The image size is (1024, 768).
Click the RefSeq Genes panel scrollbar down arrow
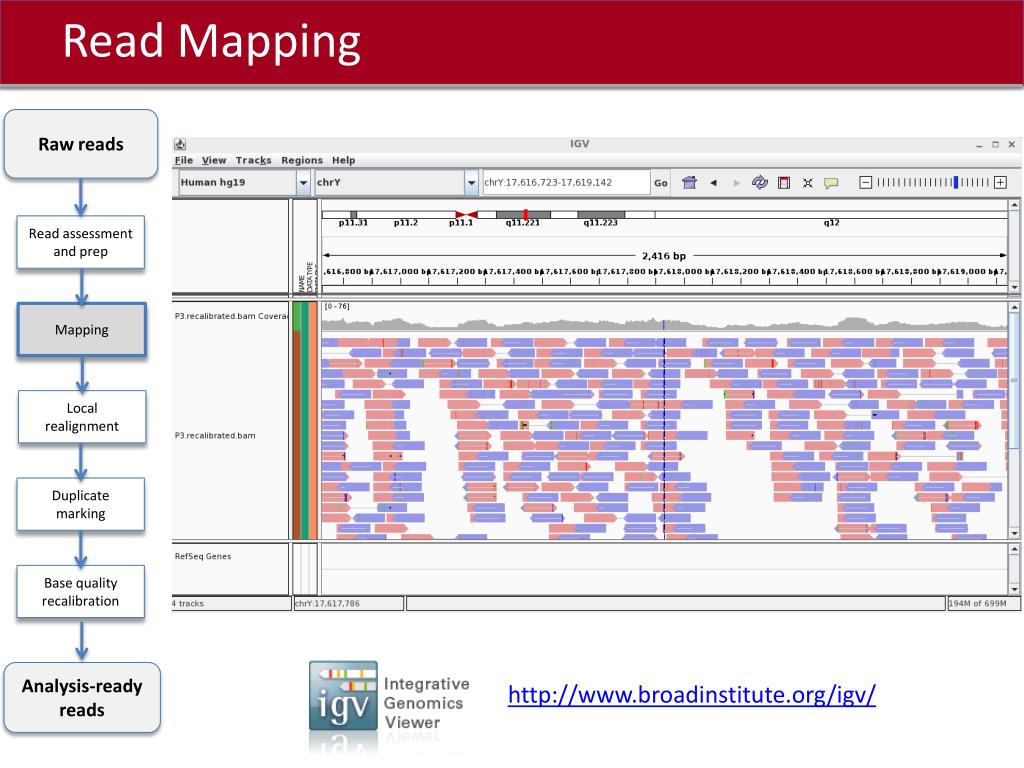point(1014,589)
